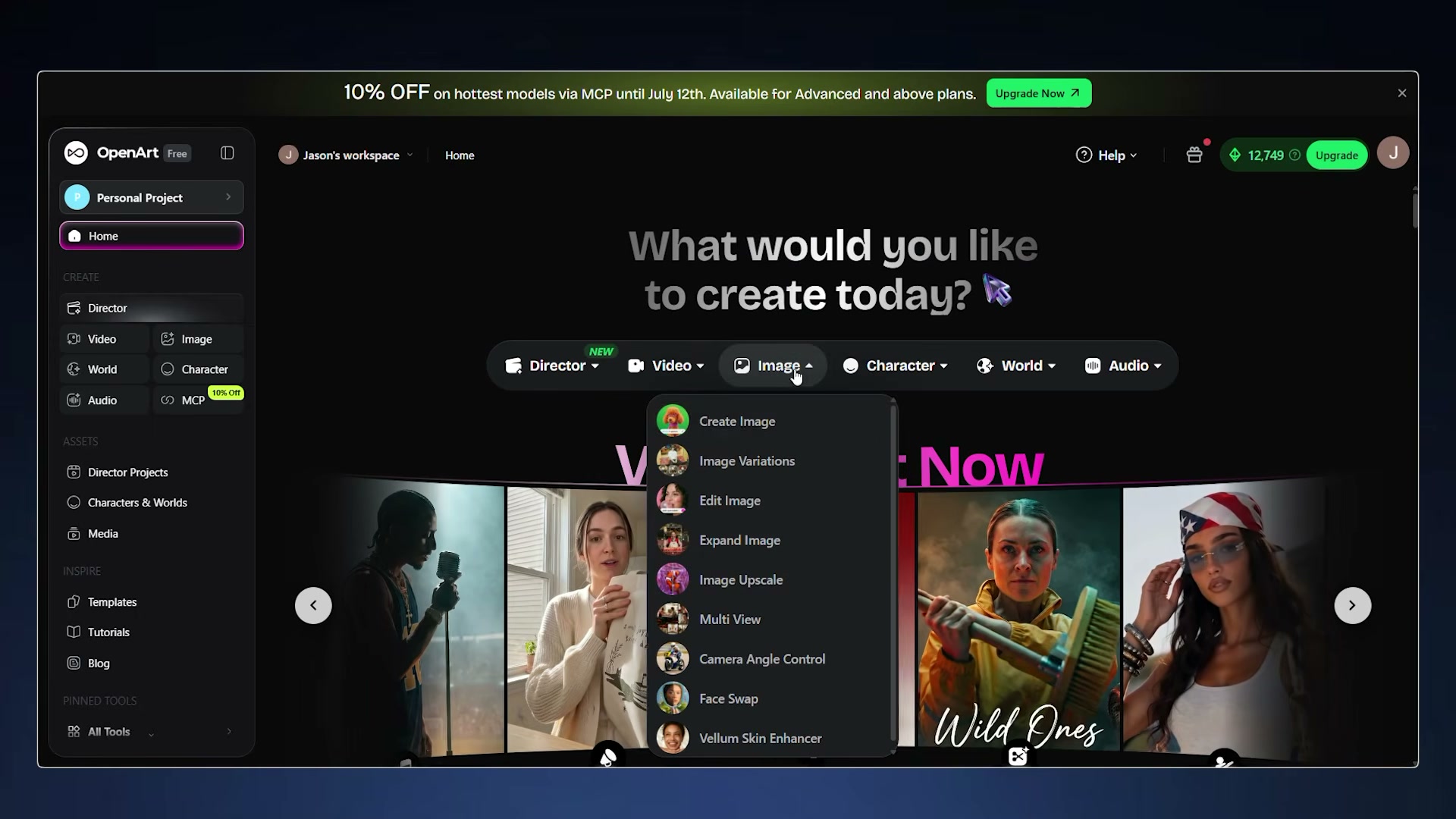Expand All Tools with the right chevron
Image resolution: width=1456 pixels, height=819 pixels.
229,732
